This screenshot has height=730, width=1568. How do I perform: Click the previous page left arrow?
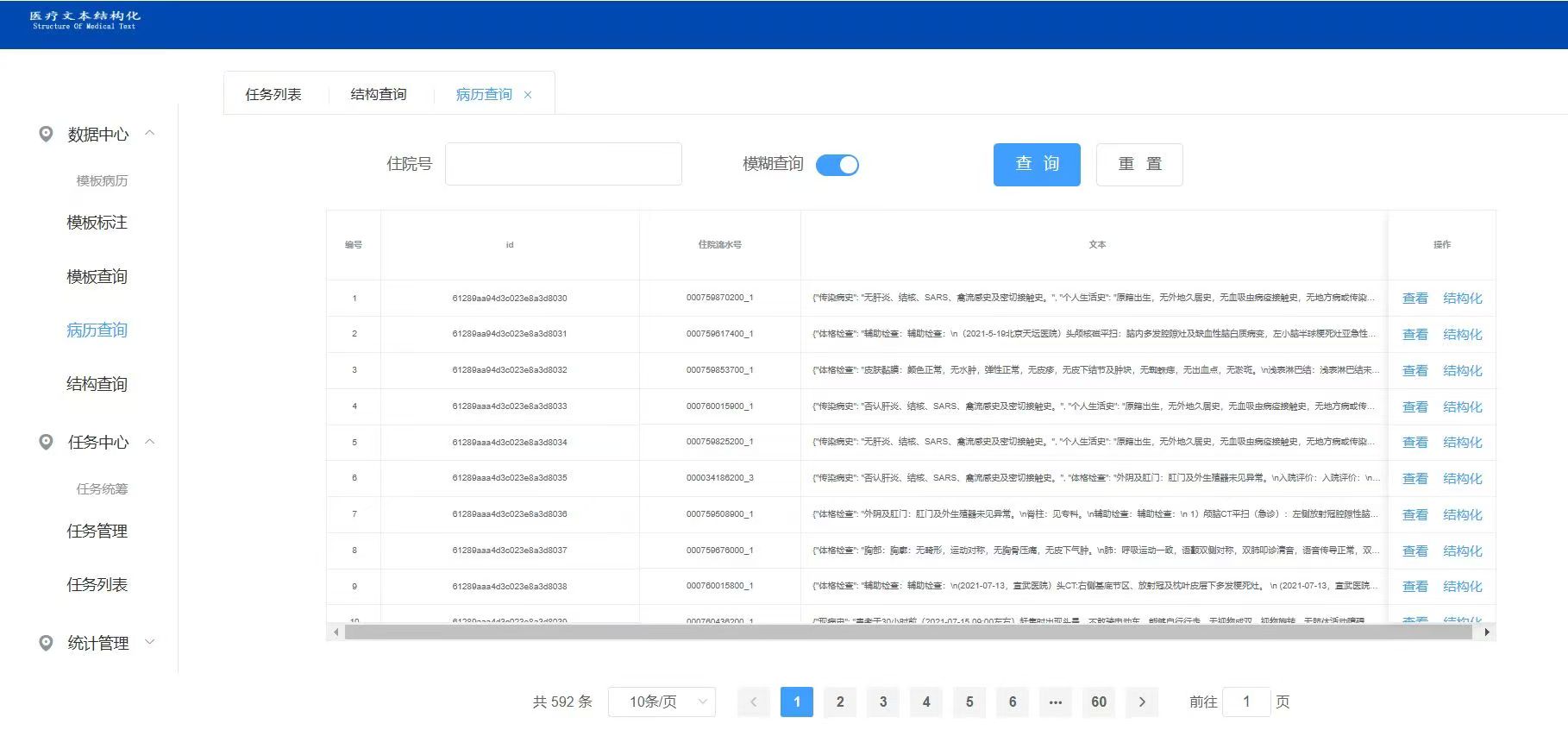click(x=753, y=702)
